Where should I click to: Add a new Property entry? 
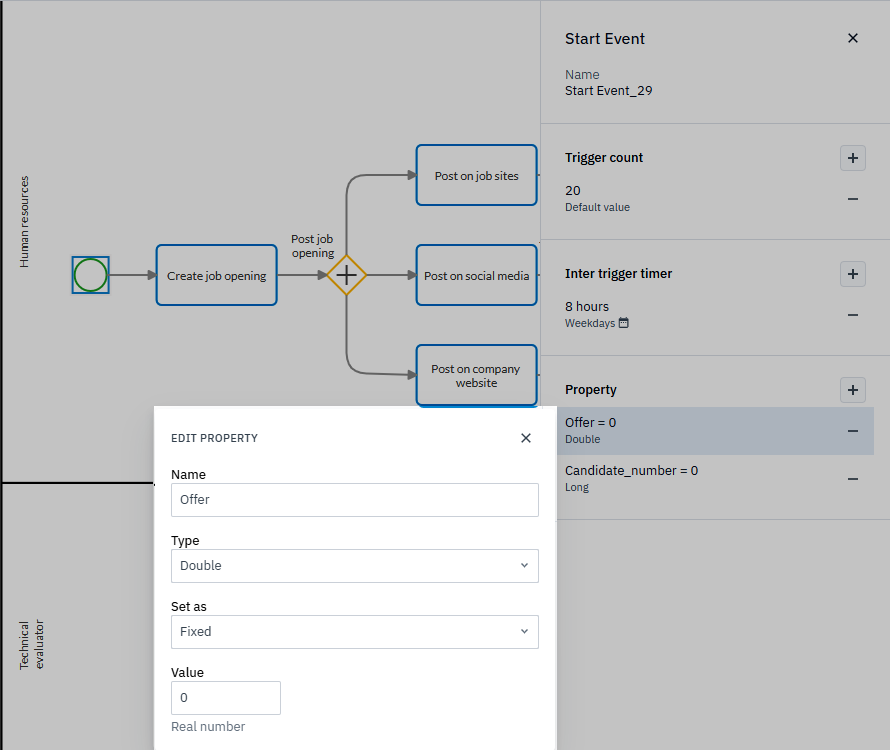point(852,390)
